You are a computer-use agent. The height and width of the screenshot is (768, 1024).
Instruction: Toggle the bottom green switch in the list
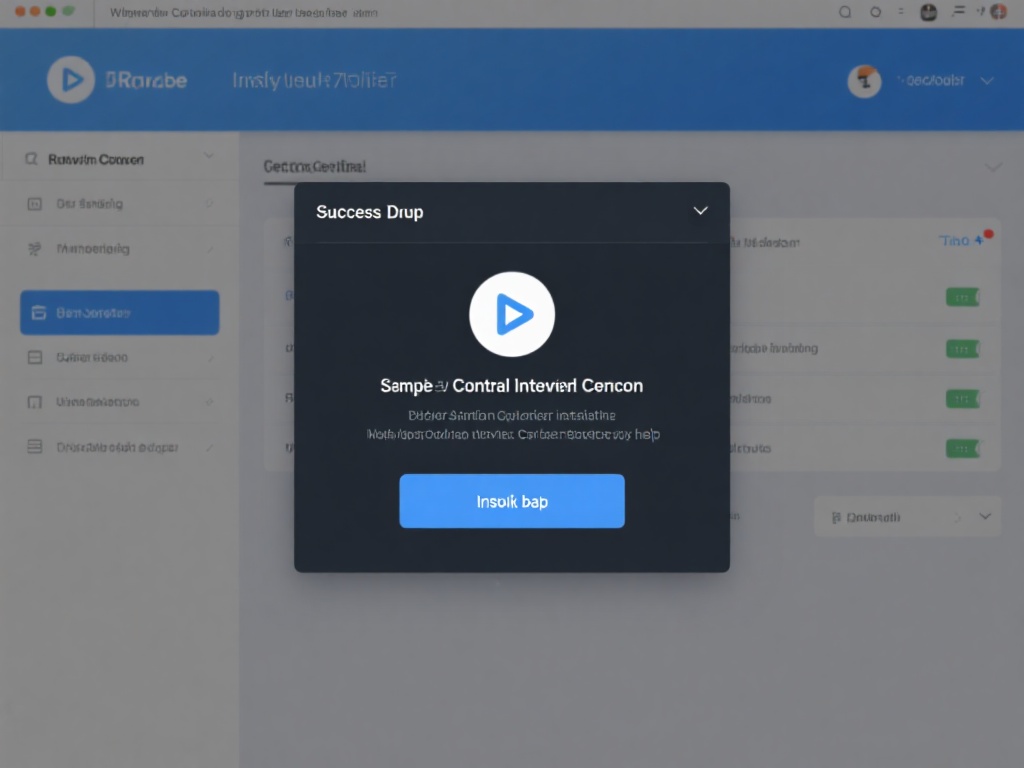(x=962, y=448)
